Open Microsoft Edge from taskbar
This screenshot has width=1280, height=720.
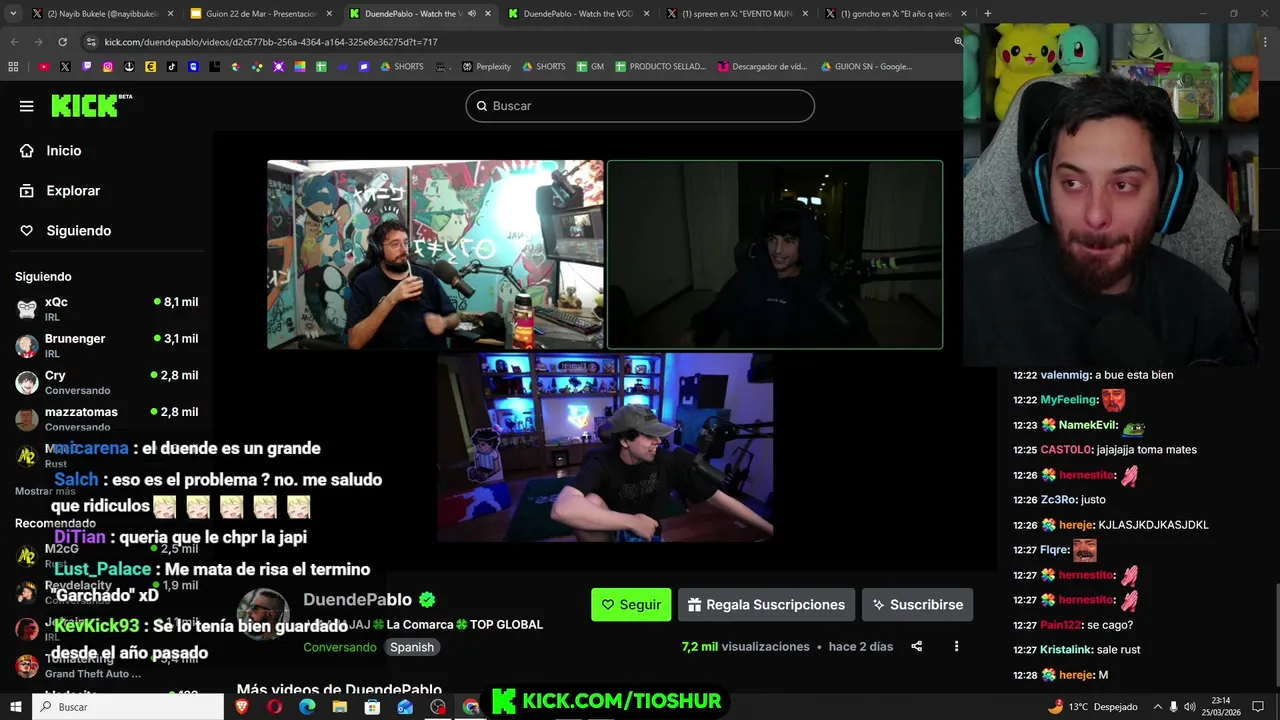point(307,706)
